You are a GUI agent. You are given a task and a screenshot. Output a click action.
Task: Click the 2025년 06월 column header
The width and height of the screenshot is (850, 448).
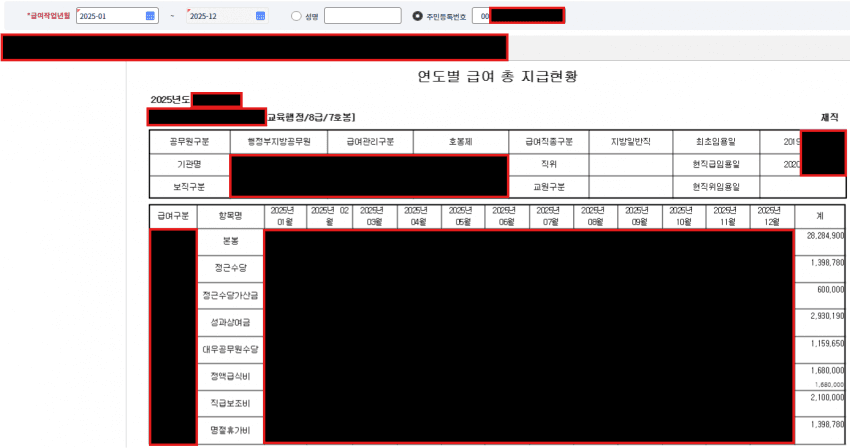pos(506,216)
